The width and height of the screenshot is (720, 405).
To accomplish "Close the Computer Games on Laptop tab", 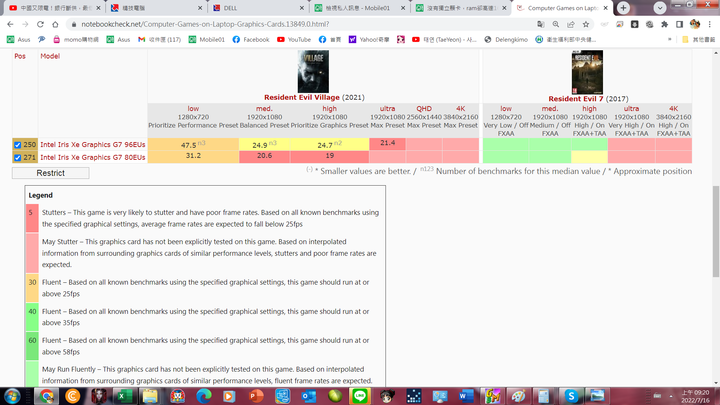I will [x=606, y=8].
